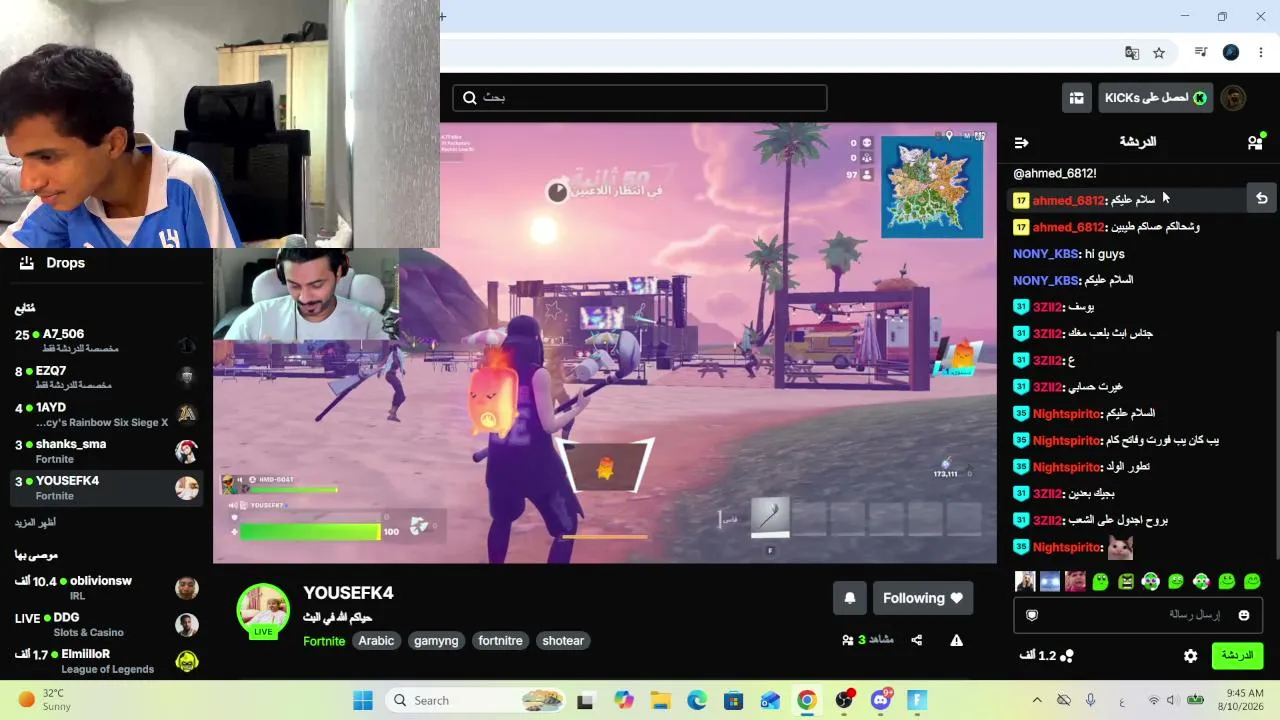
Task: Collapse the chat panel arrow icon
Action: tap(1021, 143)
